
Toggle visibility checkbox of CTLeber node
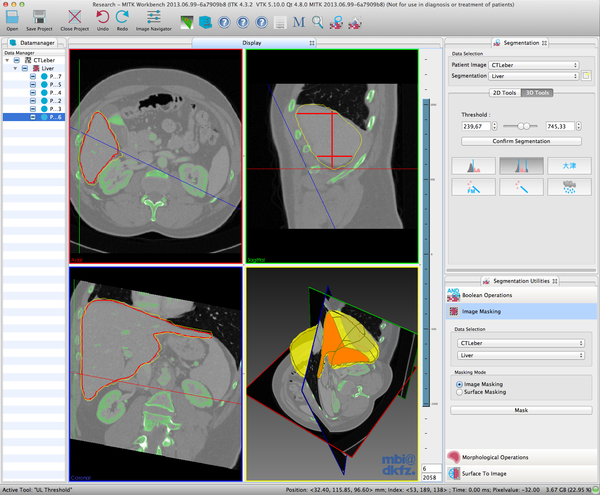click(16, 60)
